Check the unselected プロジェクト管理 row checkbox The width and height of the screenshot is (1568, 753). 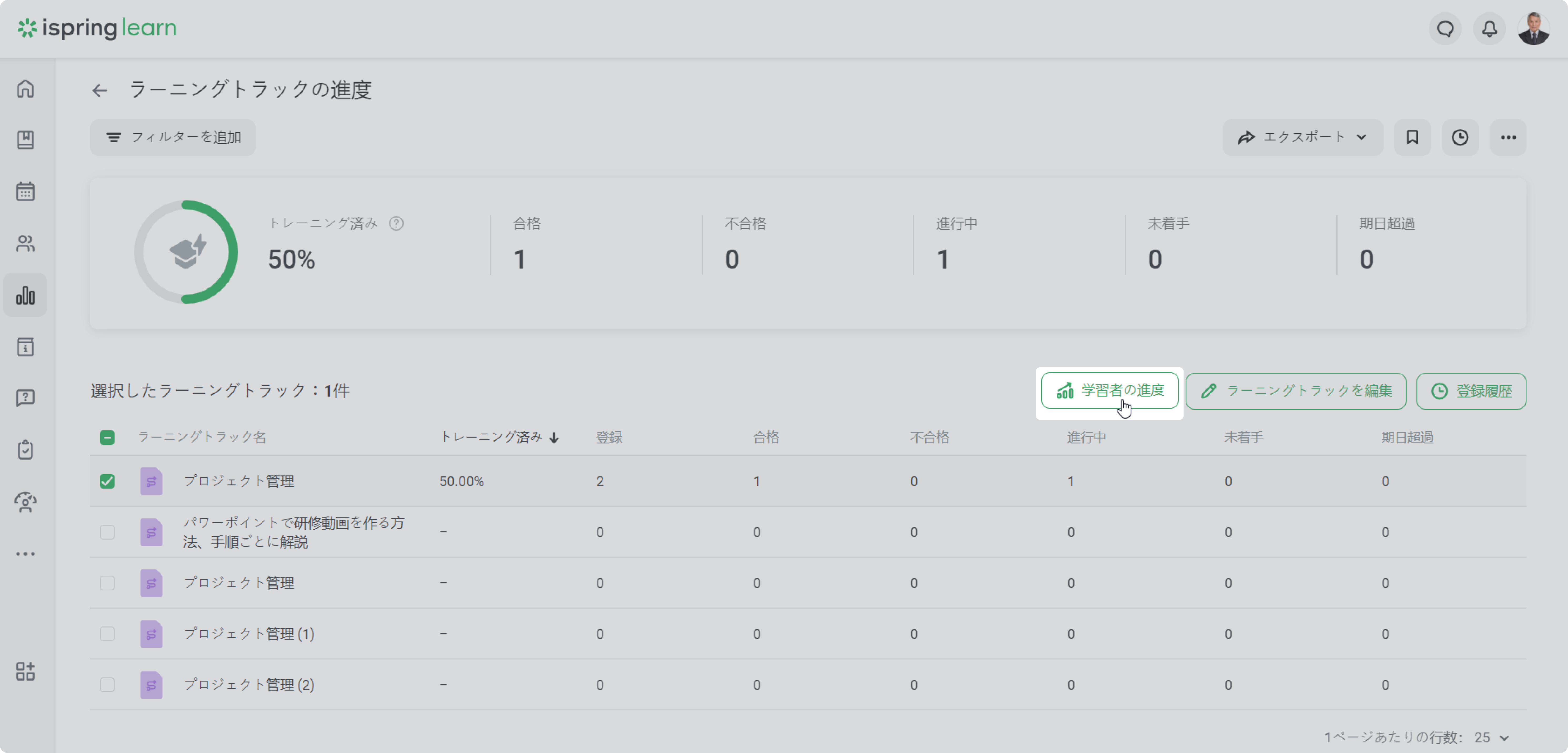click(x=107, y=583)
